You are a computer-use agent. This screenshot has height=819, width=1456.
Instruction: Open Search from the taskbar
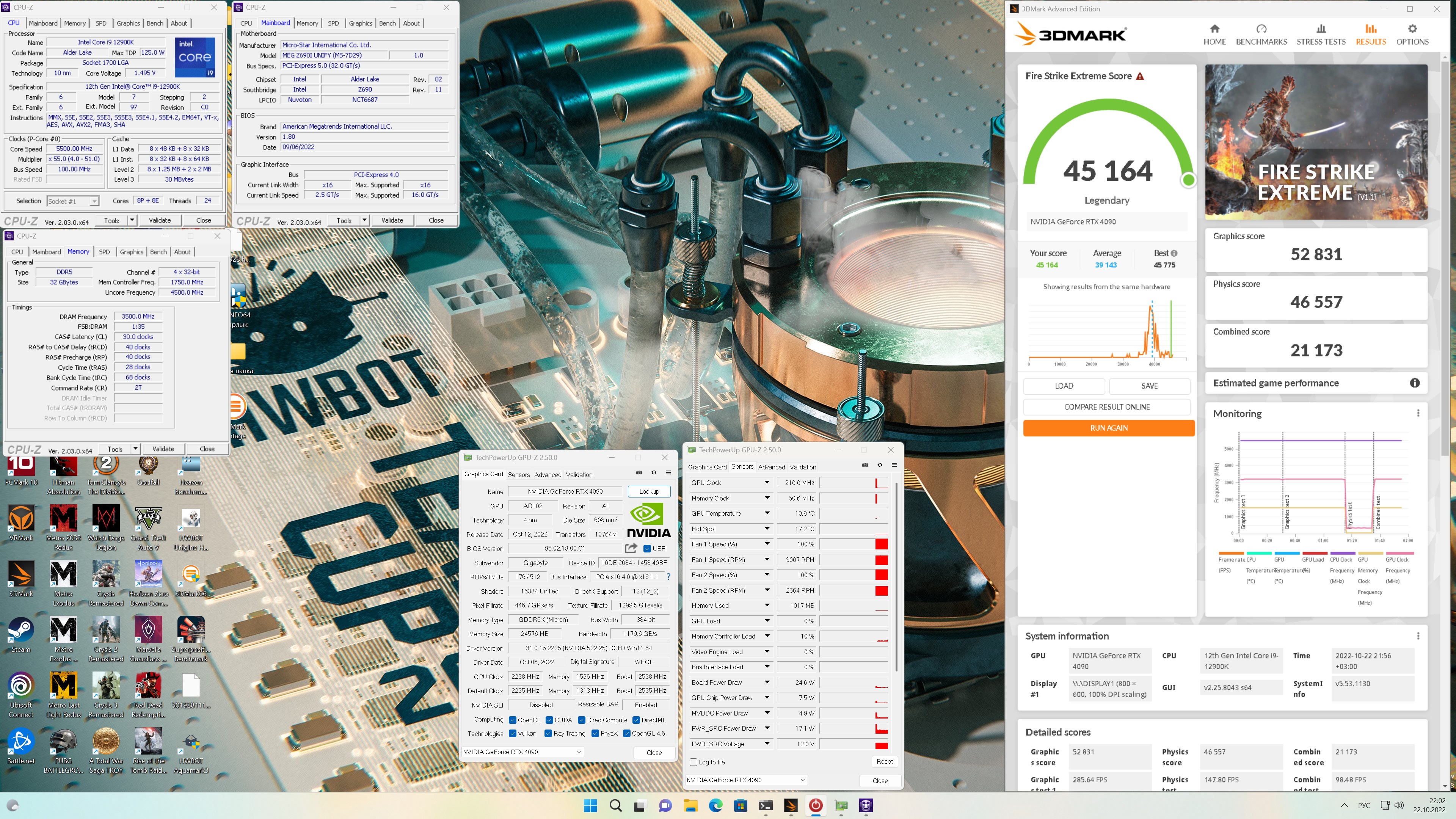[615, 805]
